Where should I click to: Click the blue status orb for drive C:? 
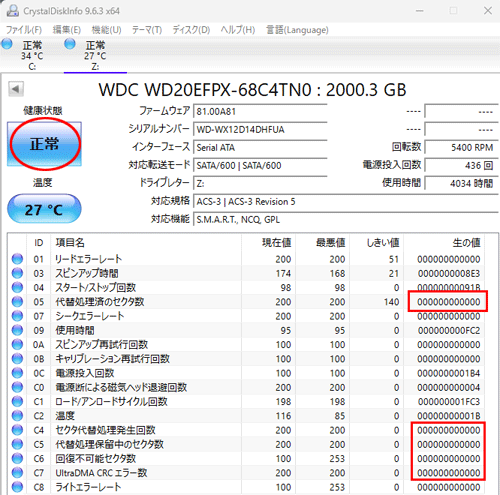7,44
